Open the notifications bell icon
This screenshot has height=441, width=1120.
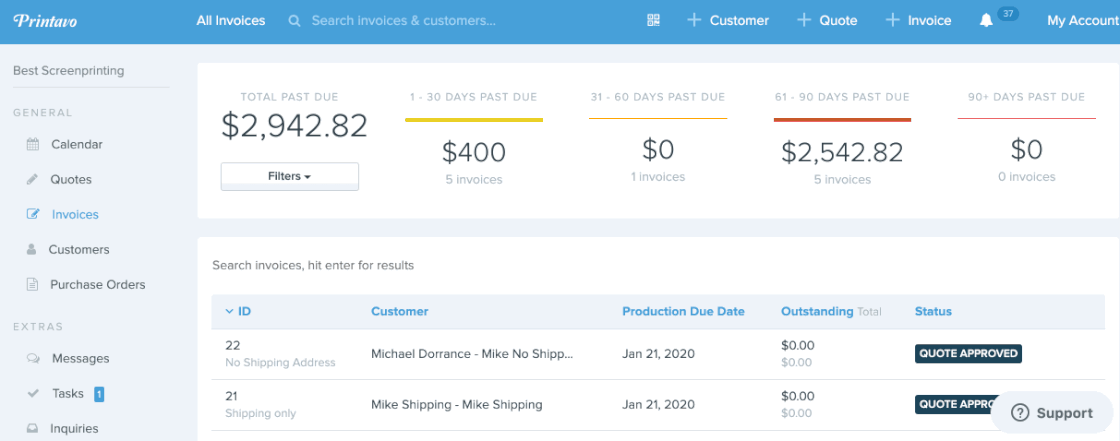point(986,20)
